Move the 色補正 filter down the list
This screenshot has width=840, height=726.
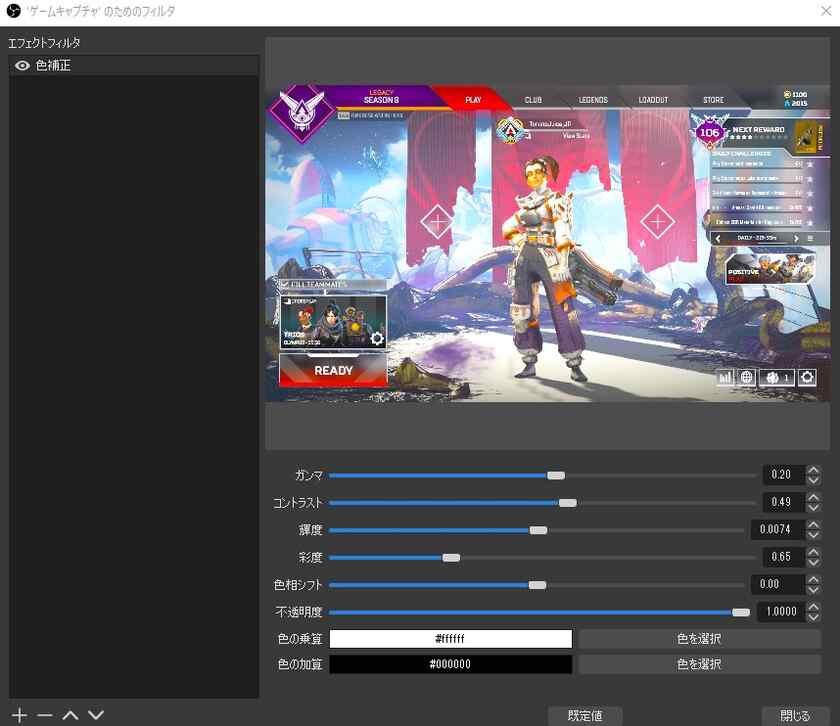click(95, 715)
